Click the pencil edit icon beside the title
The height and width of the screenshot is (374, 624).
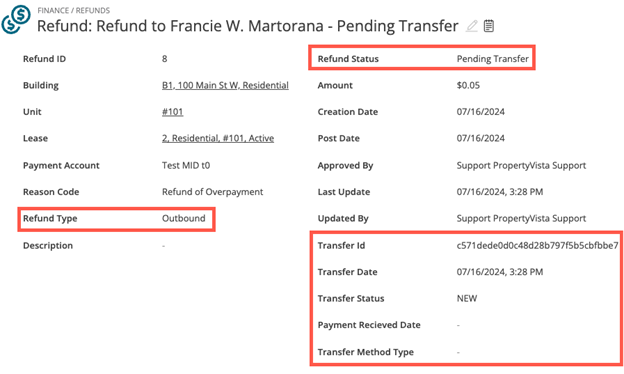472,26
